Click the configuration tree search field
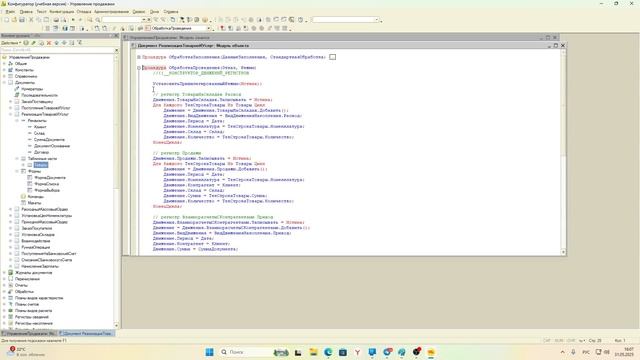 click(x=57, y=50)
